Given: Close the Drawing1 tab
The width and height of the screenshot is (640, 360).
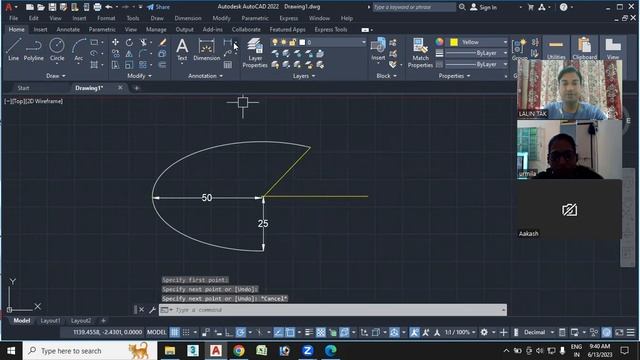Looking at the screenshot, I should (x=120, y=88).
